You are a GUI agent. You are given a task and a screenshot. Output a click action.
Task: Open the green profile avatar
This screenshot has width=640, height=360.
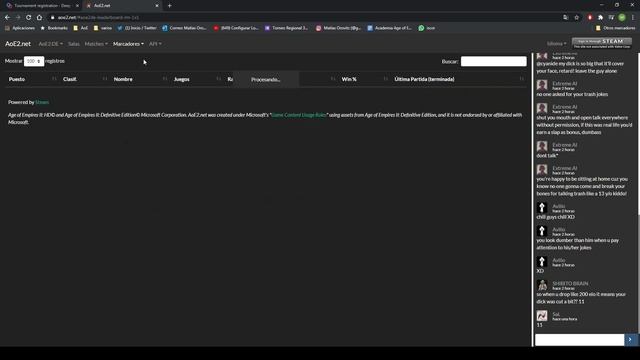point(622,18)
